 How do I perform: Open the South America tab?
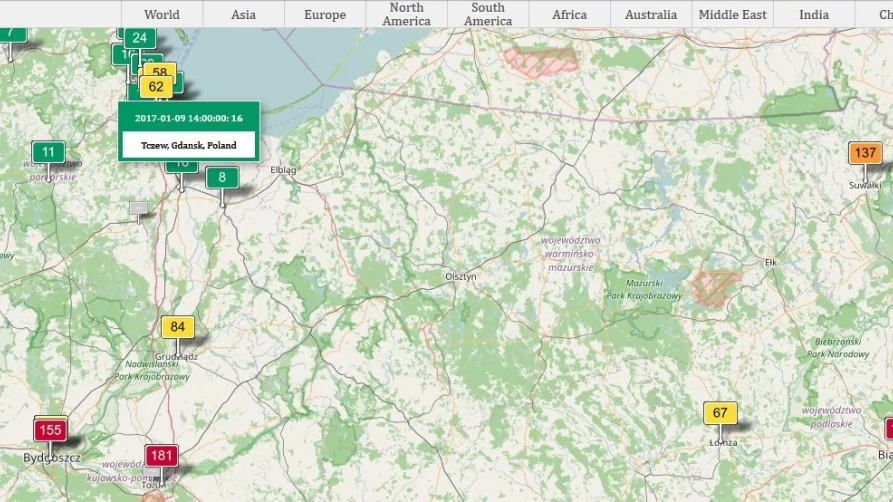click(x=488, y=14)
